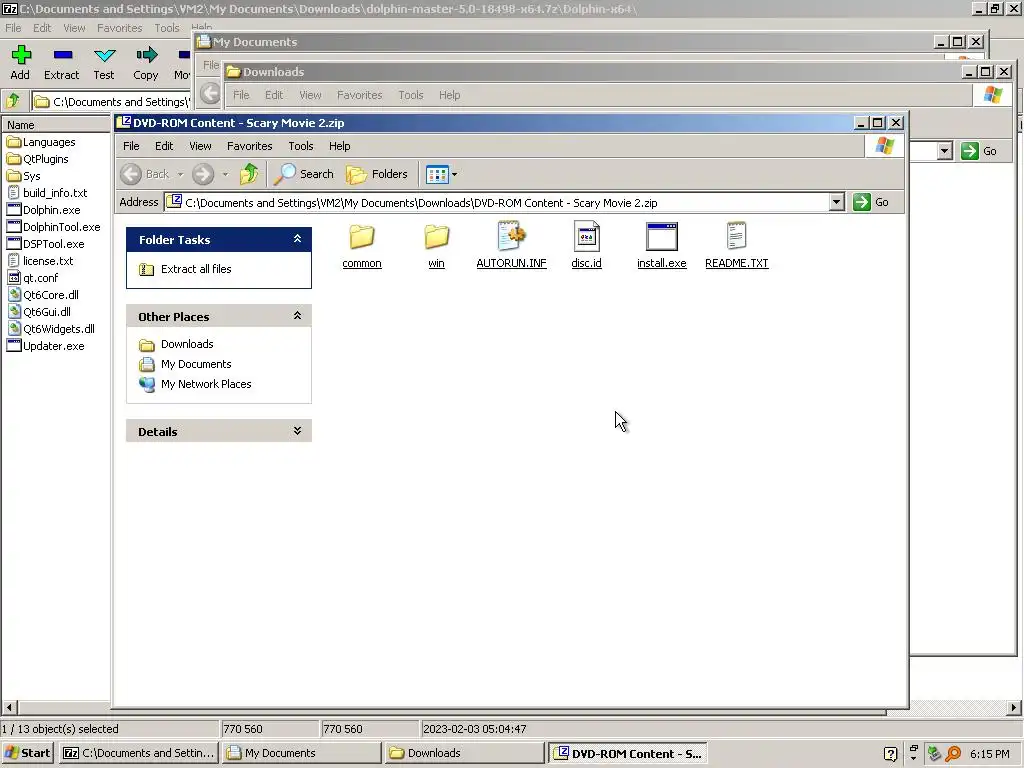Select the AUTORUN.INF file icon
The height and width of the screenshot is (768, 1024).
point(511,246)
